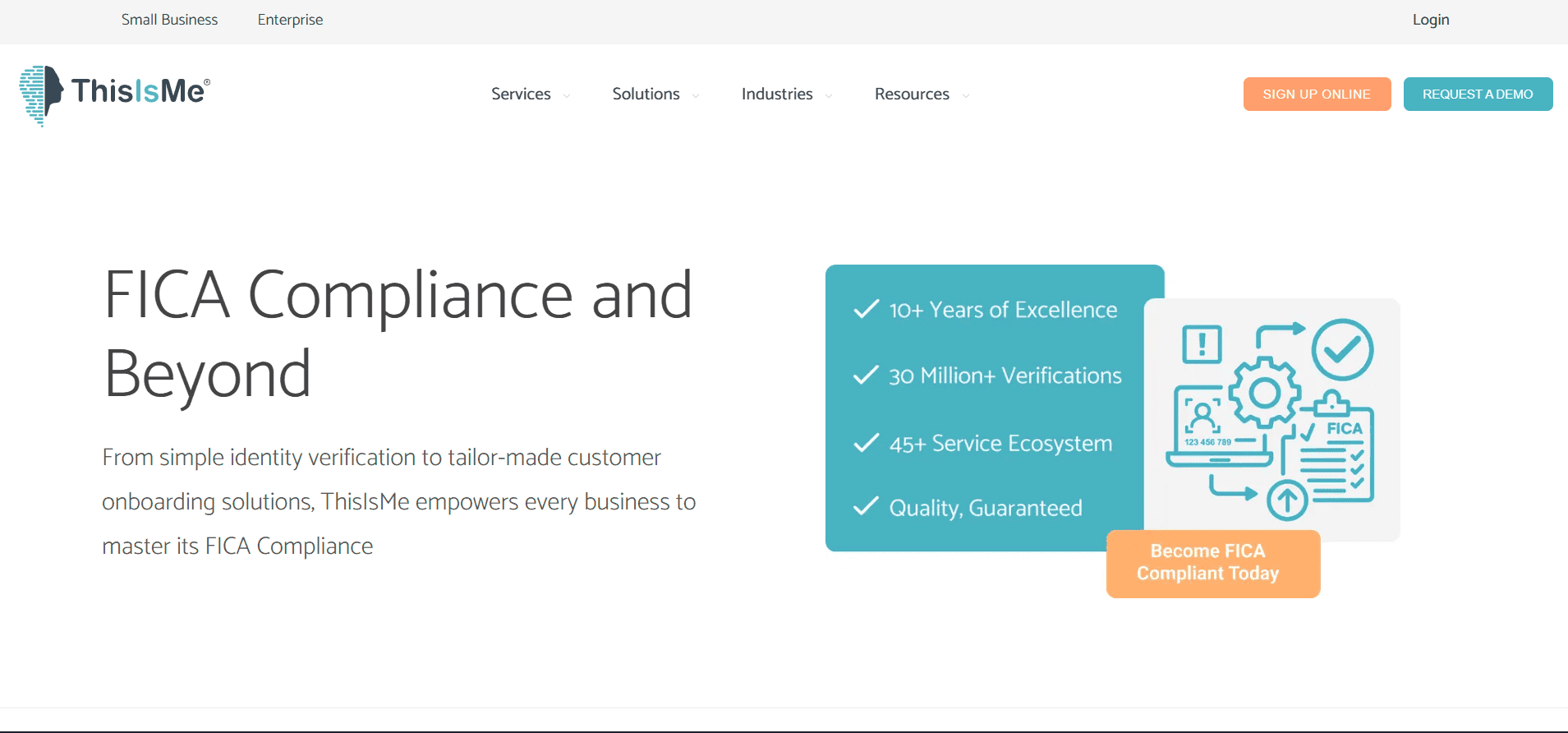Click the ThisIsMe head logo

point(41,95)
